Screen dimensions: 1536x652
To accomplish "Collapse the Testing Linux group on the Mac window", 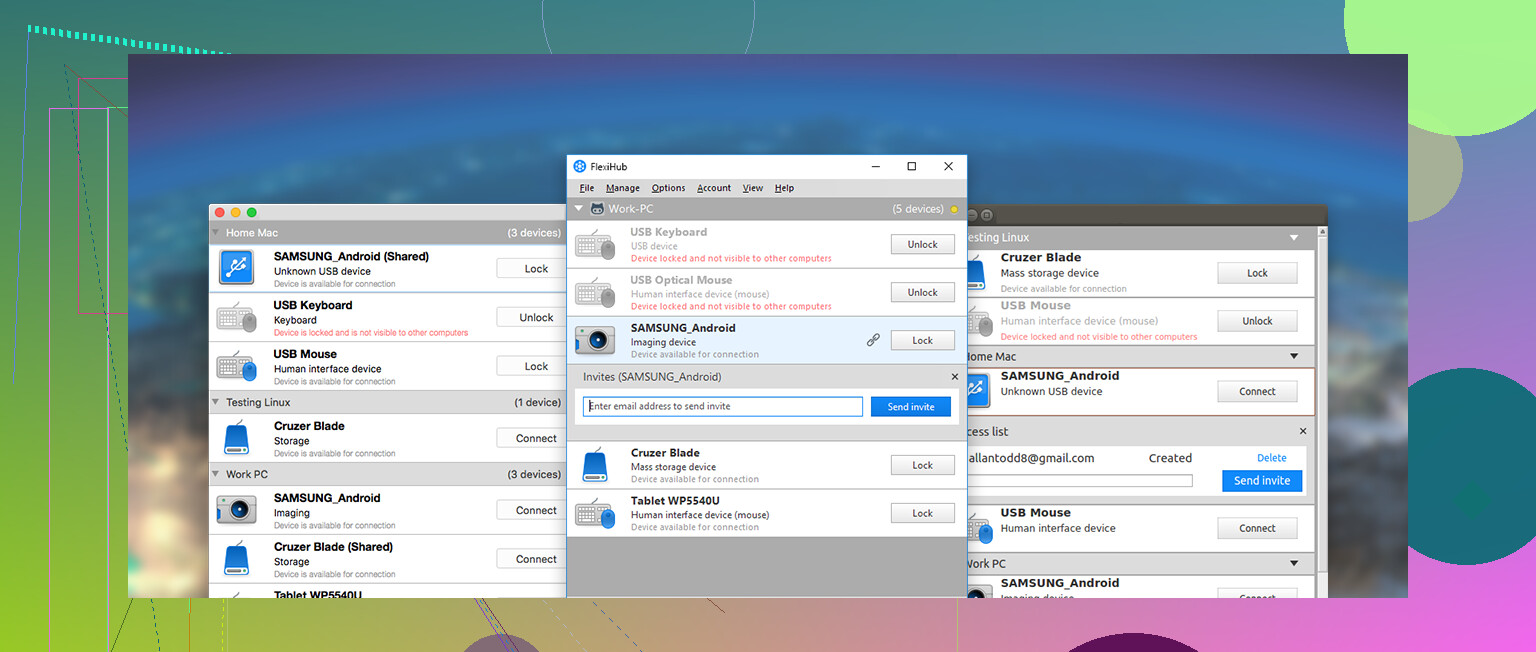I will point(217,402).
